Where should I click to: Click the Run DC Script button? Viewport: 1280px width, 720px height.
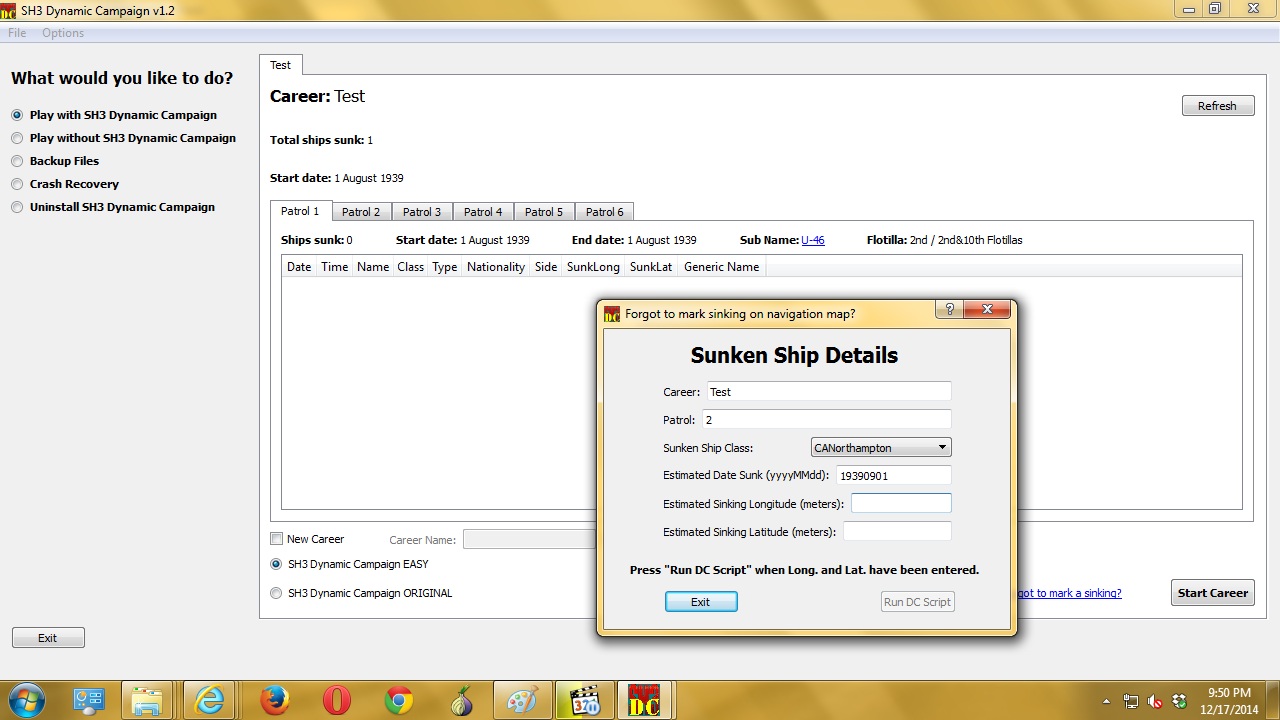pyautogui.click(x=918, y=602)
